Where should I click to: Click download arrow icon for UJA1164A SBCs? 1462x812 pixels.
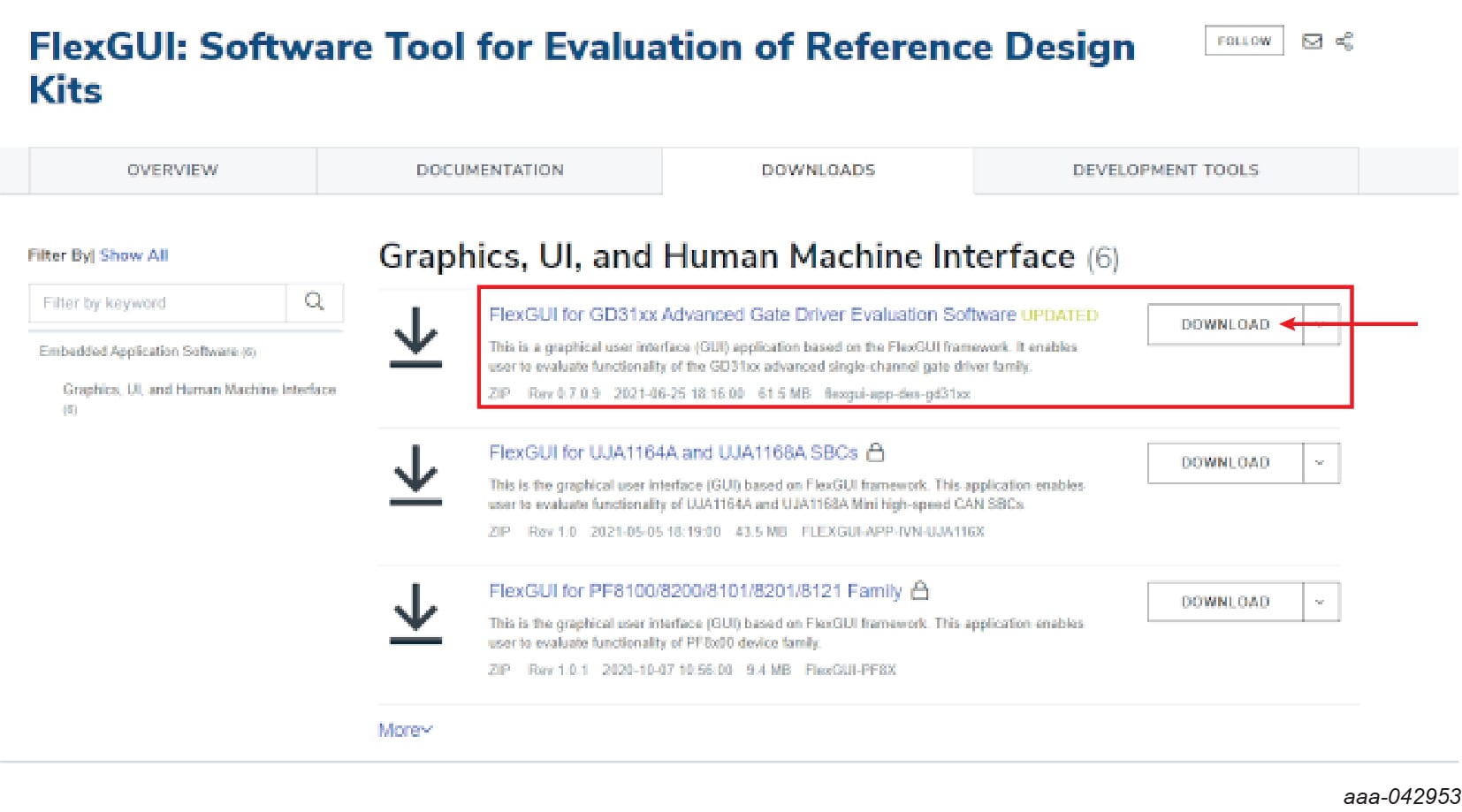[415, 474]
